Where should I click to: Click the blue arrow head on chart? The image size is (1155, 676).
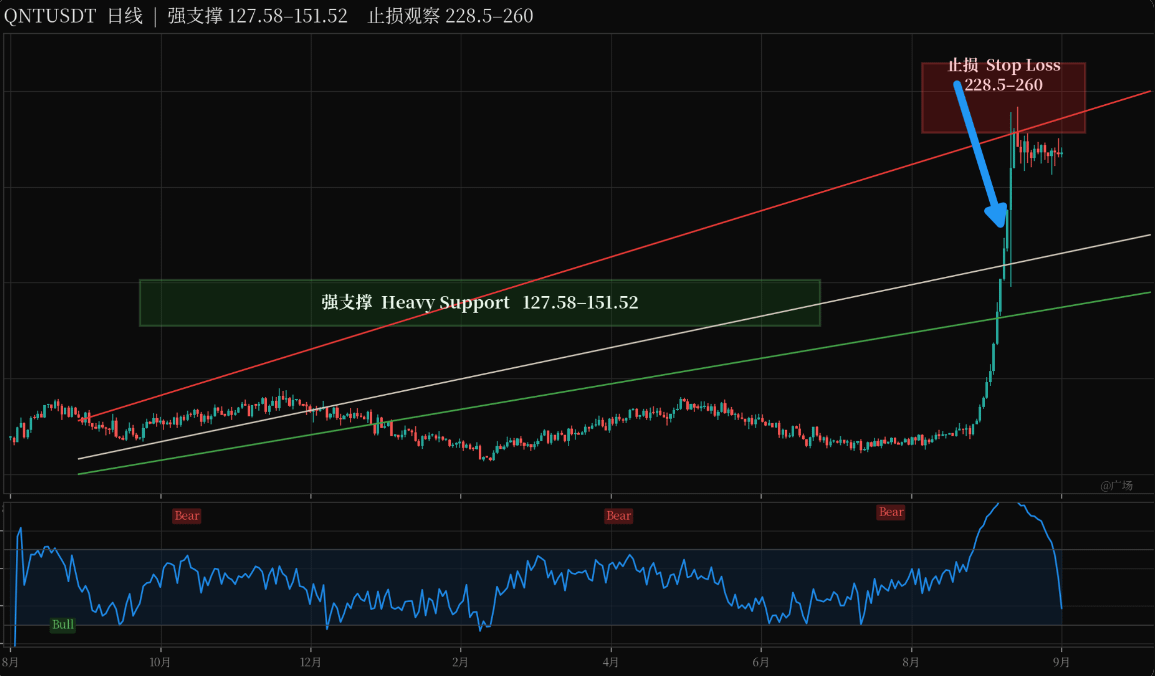point(997,216)
